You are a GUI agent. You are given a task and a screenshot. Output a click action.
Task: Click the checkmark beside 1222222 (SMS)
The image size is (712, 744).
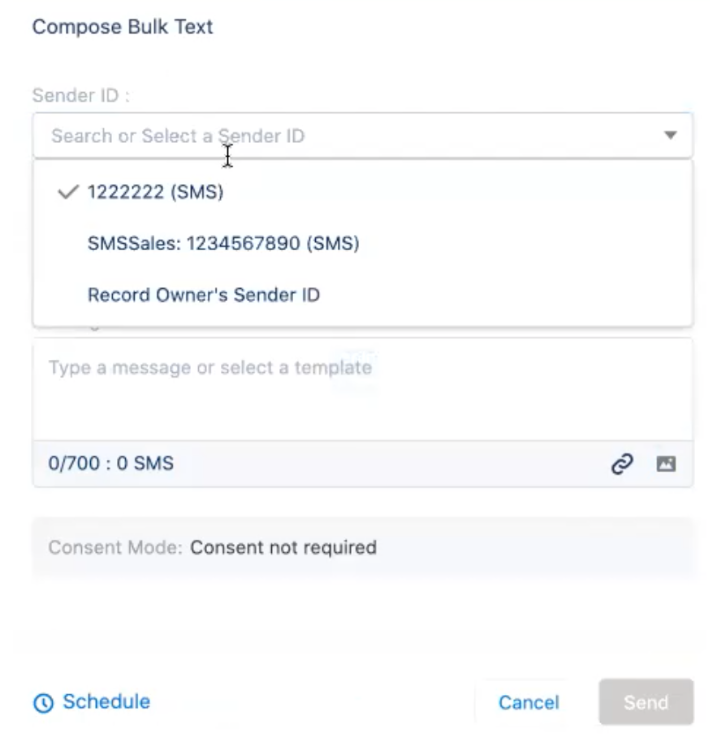(67, 192)
